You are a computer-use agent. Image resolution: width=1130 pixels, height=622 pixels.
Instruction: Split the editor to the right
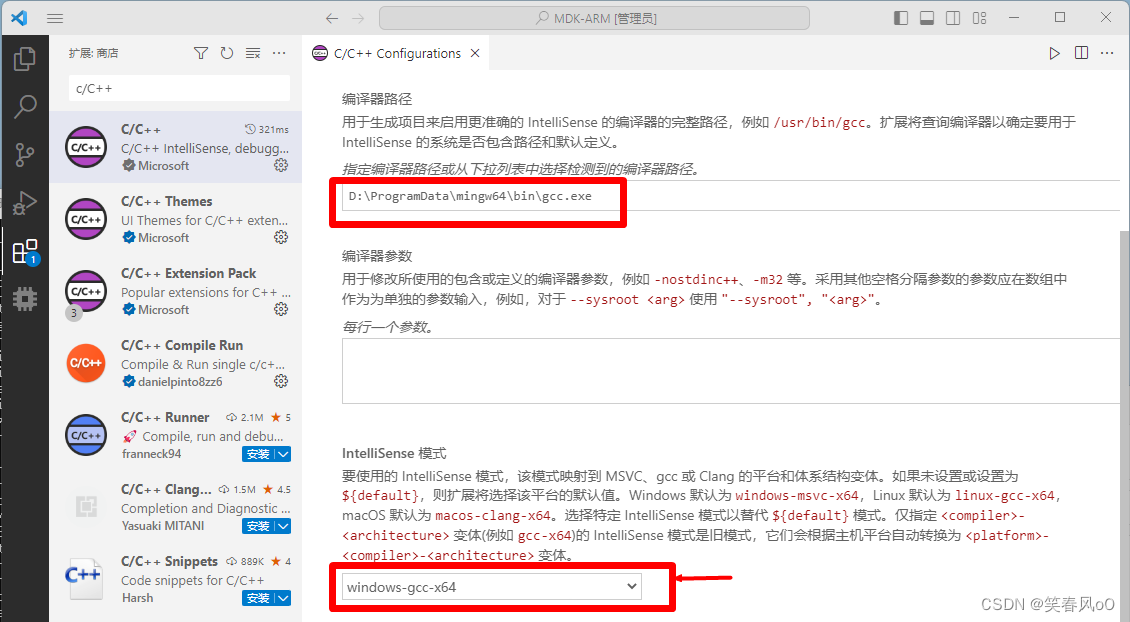(1081, 53)
